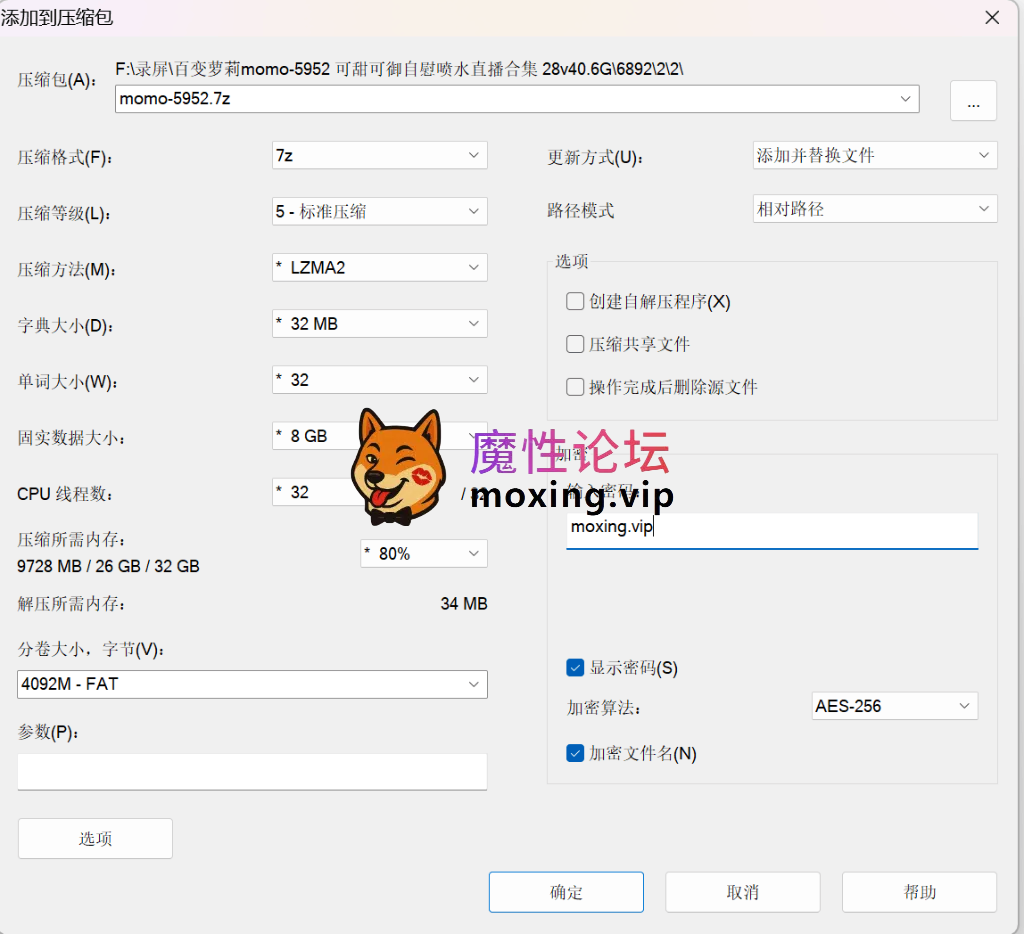This screenshot has width=1024, height=934.
Task: Confirm with the 确定 button
Action: (x=566, y=892)
